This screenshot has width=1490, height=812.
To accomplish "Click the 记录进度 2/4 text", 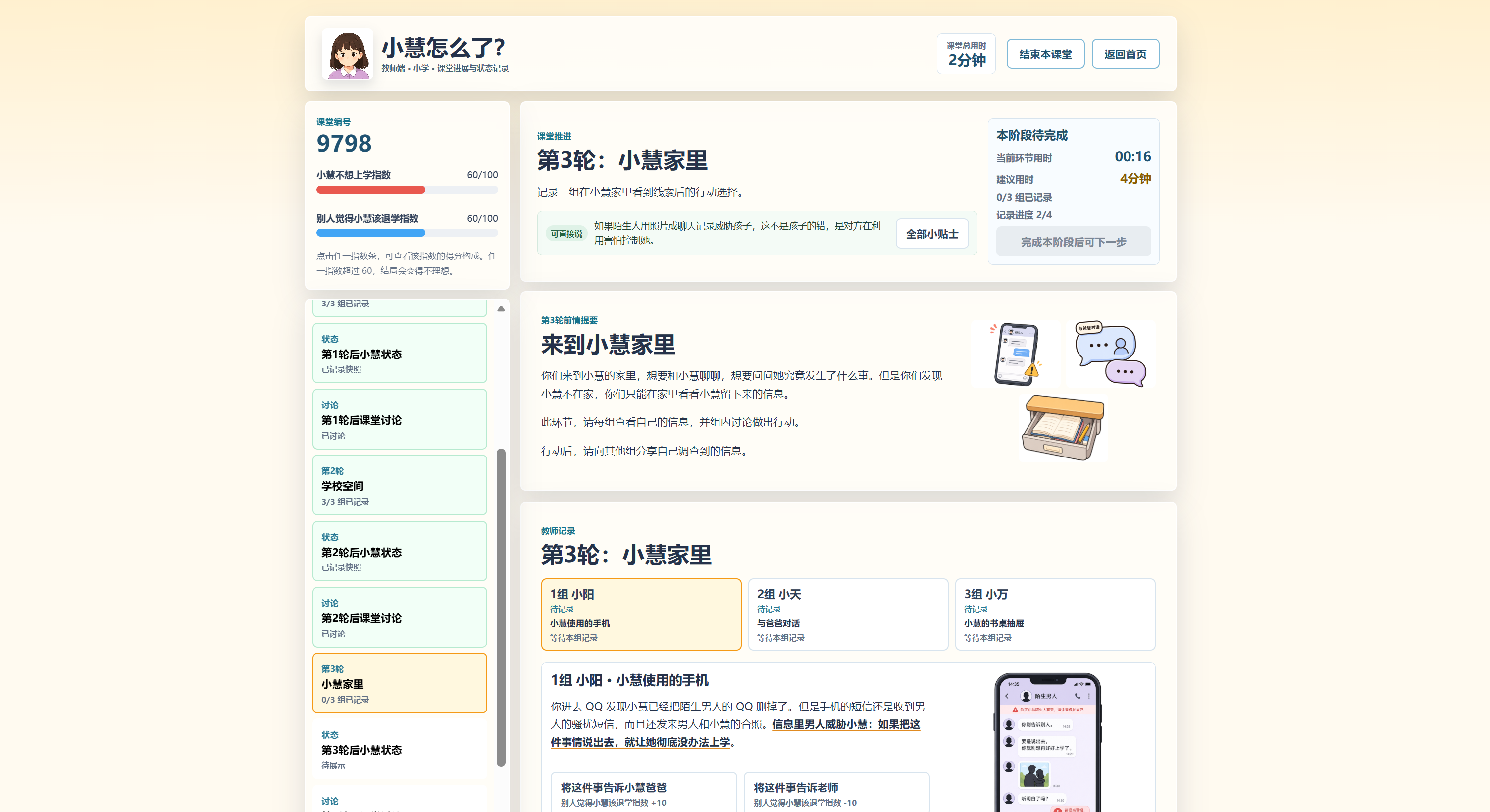I will click(x=1024, y=215).
